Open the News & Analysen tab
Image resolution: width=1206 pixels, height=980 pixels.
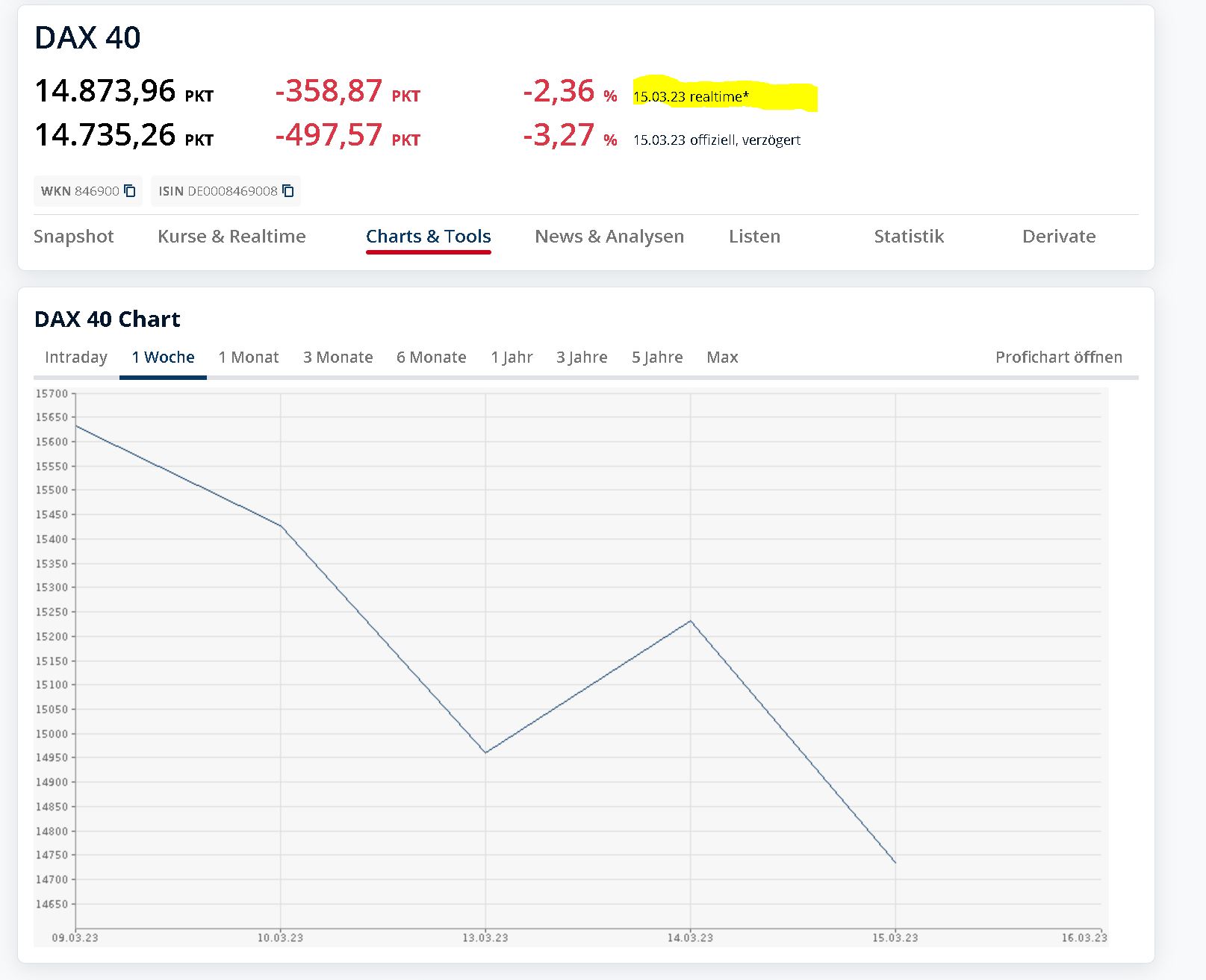(x=609, y=237)
